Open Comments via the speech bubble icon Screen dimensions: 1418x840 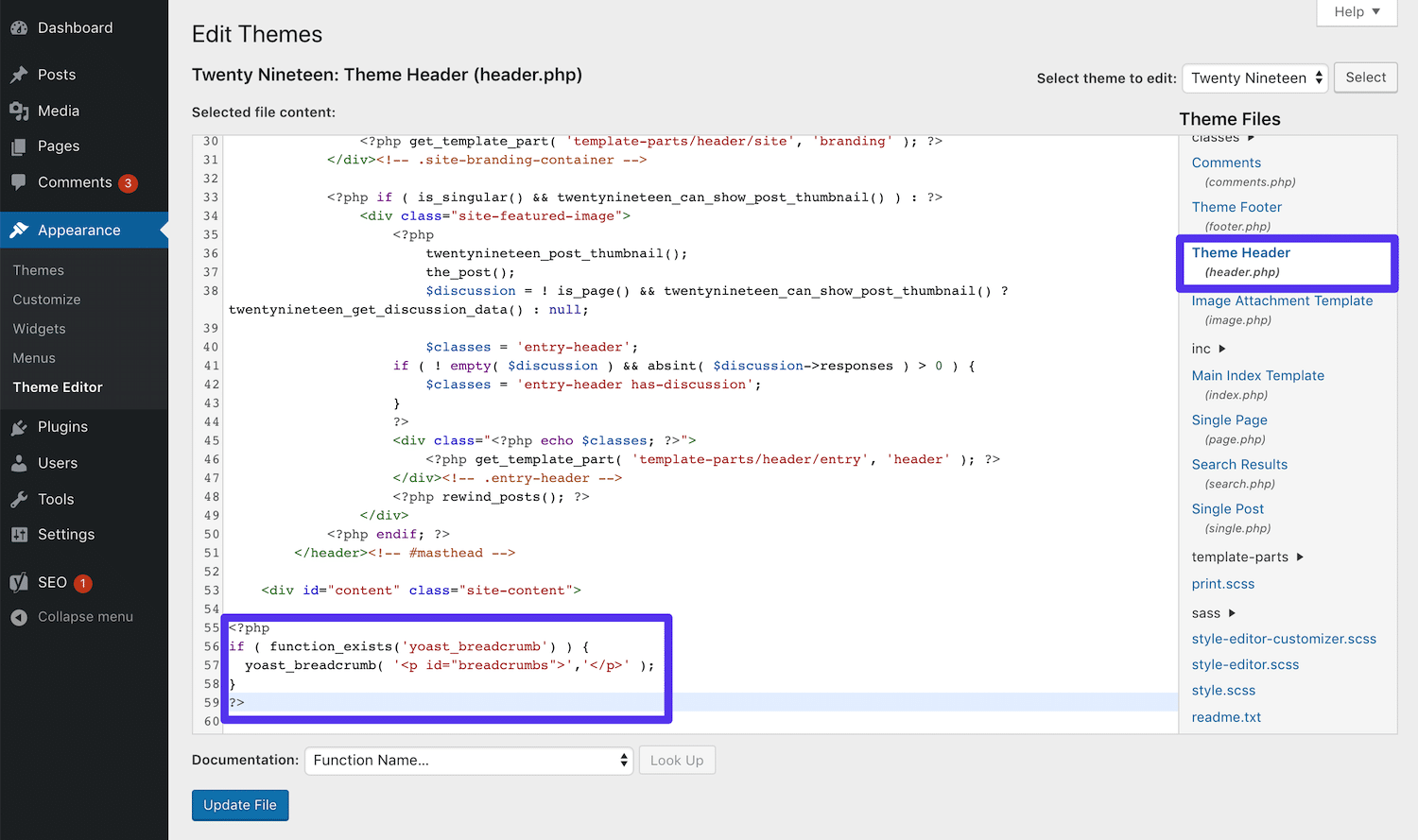(20, 182)
